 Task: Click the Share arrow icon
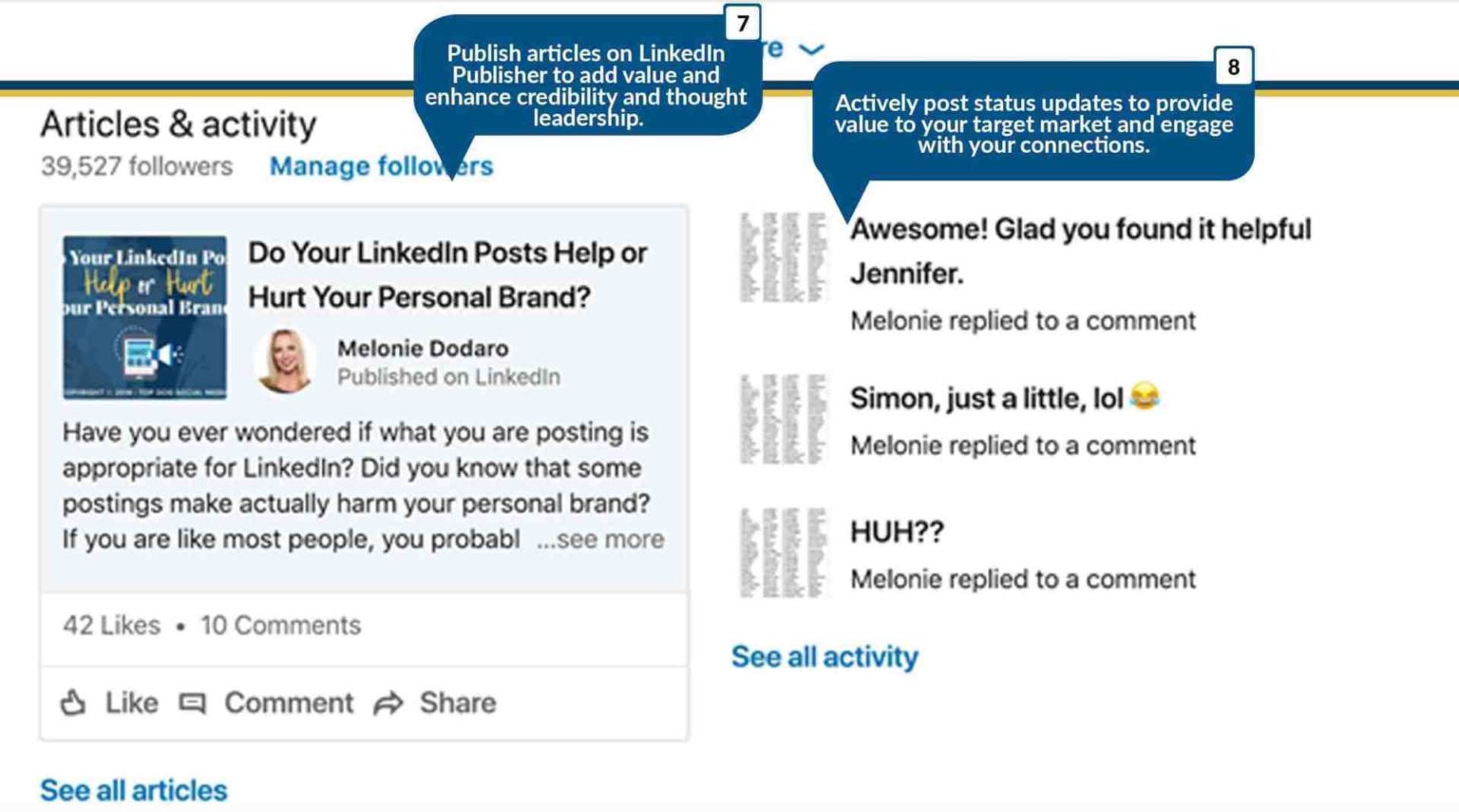pos(388,703)
